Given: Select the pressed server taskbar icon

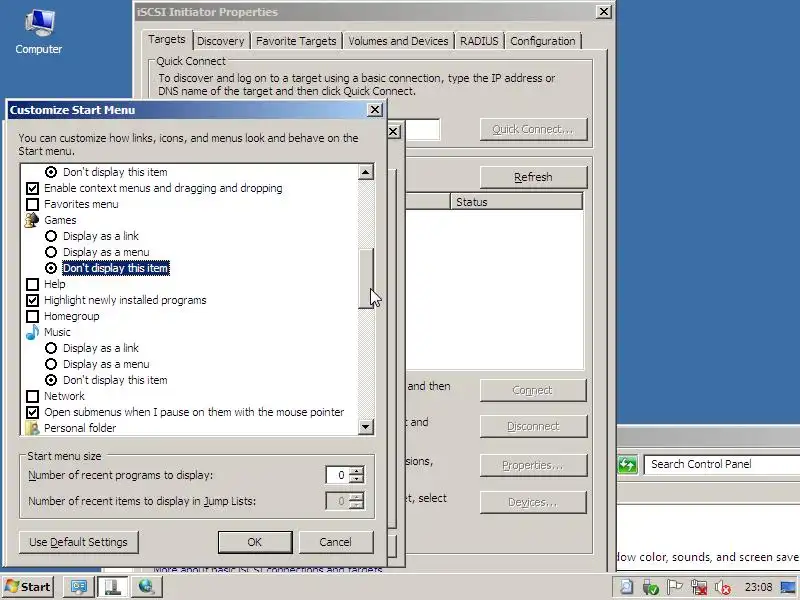Looking at the screenshot, I should coord(113,587).
